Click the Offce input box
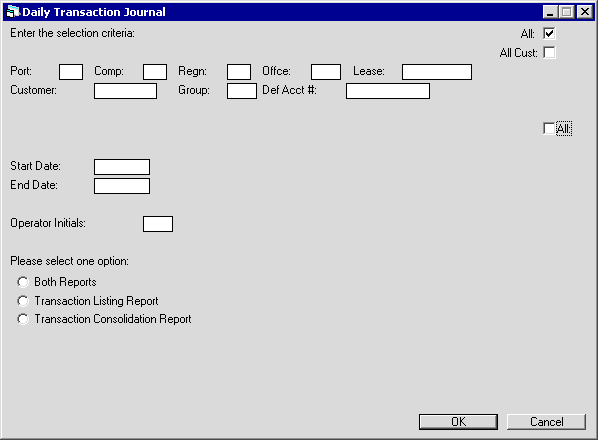Viewport: 598px width, 440px height. coord(326,72)
